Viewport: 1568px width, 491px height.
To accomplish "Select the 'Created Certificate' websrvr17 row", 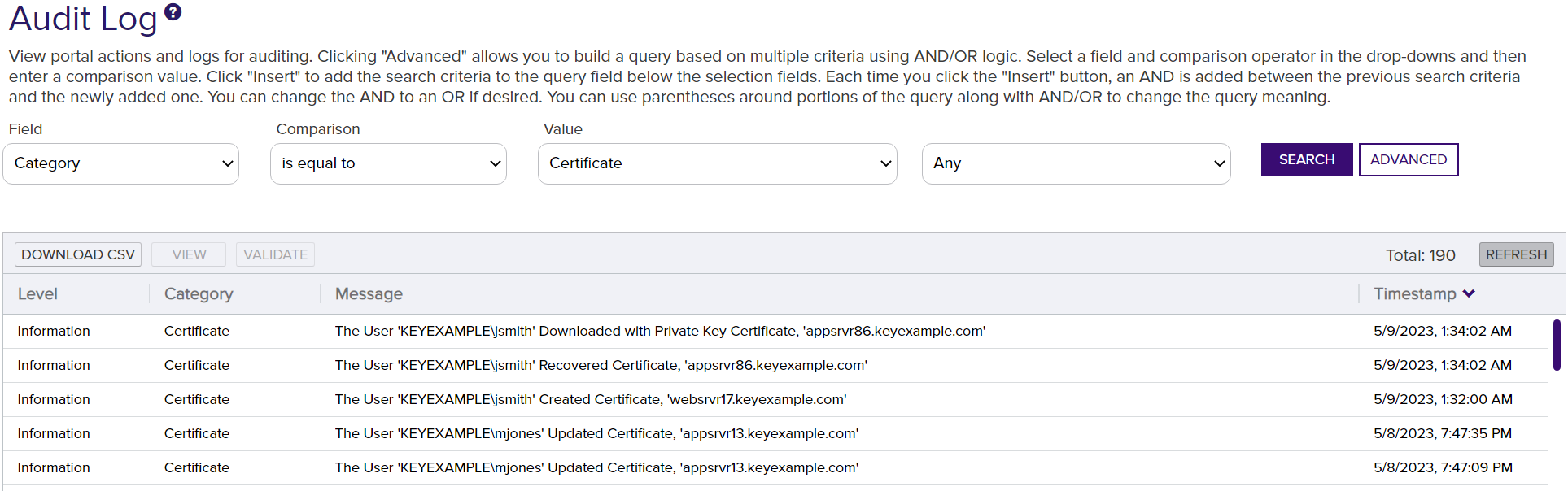I will pos(590,399).
